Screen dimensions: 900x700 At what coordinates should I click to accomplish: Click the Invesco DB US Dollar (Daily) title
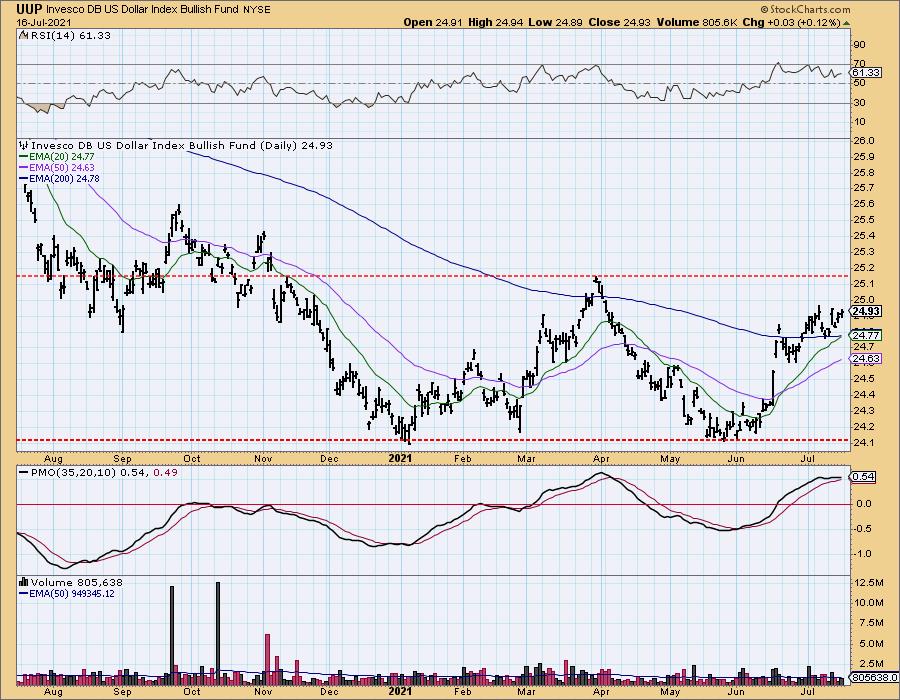point(182,146)
